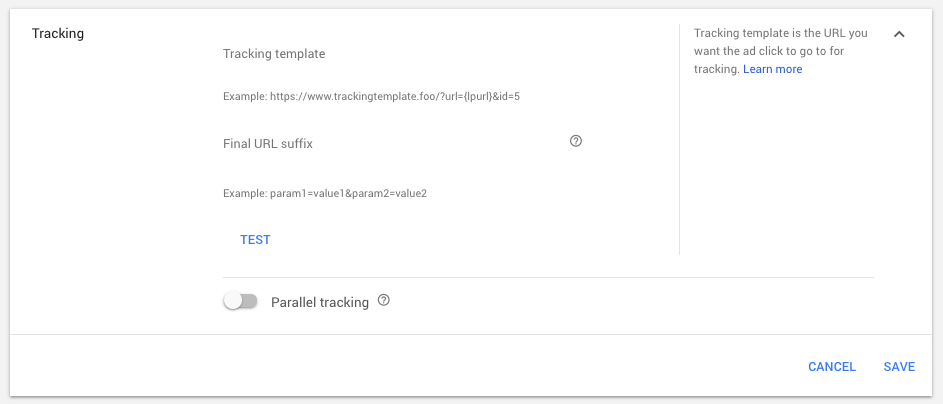Image resolution: width=943 pixels, height=404 pixels.
Task: Run the TEST button for tracking setup
Action: [x=255, y=240]
